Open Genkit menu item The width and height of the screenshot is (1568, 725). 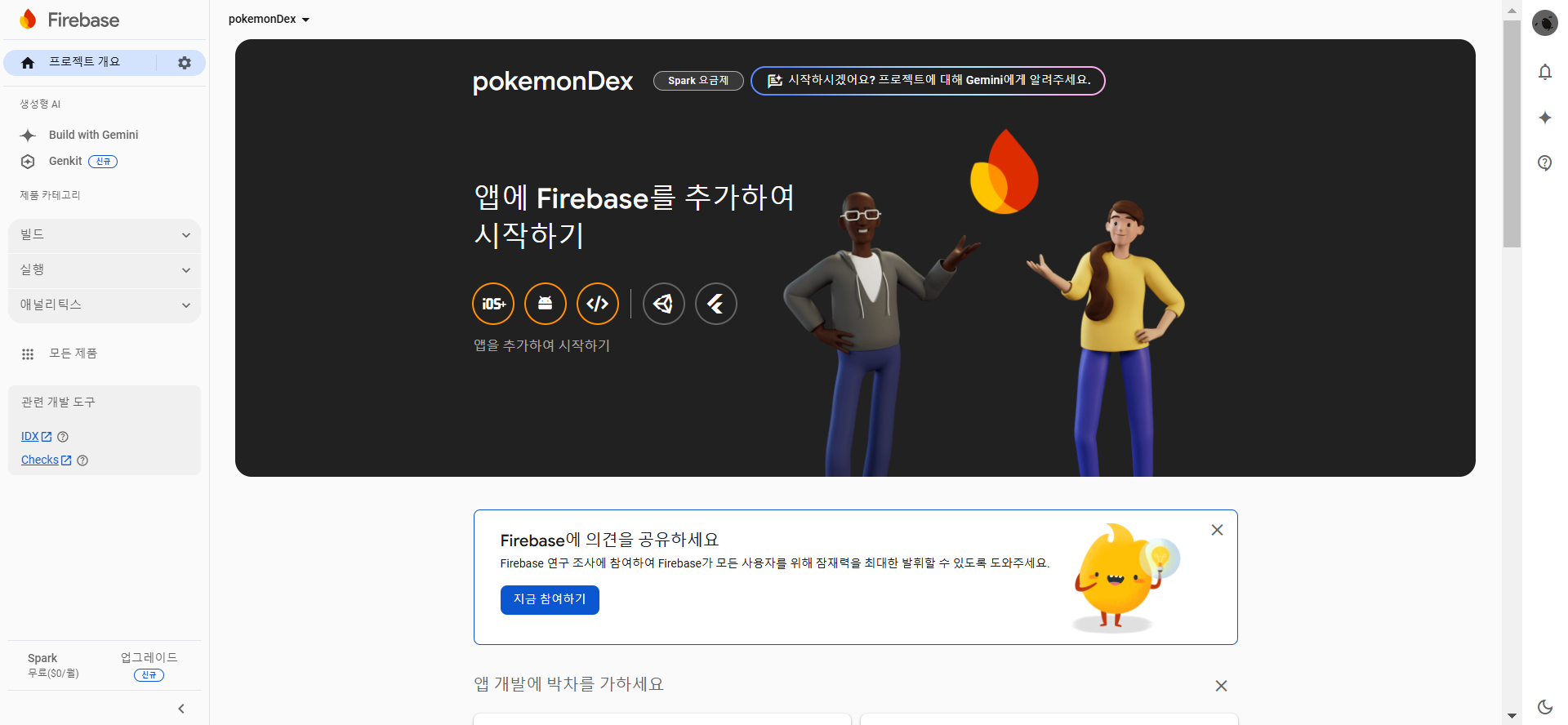pyautogui.click(x=65, y=161)
